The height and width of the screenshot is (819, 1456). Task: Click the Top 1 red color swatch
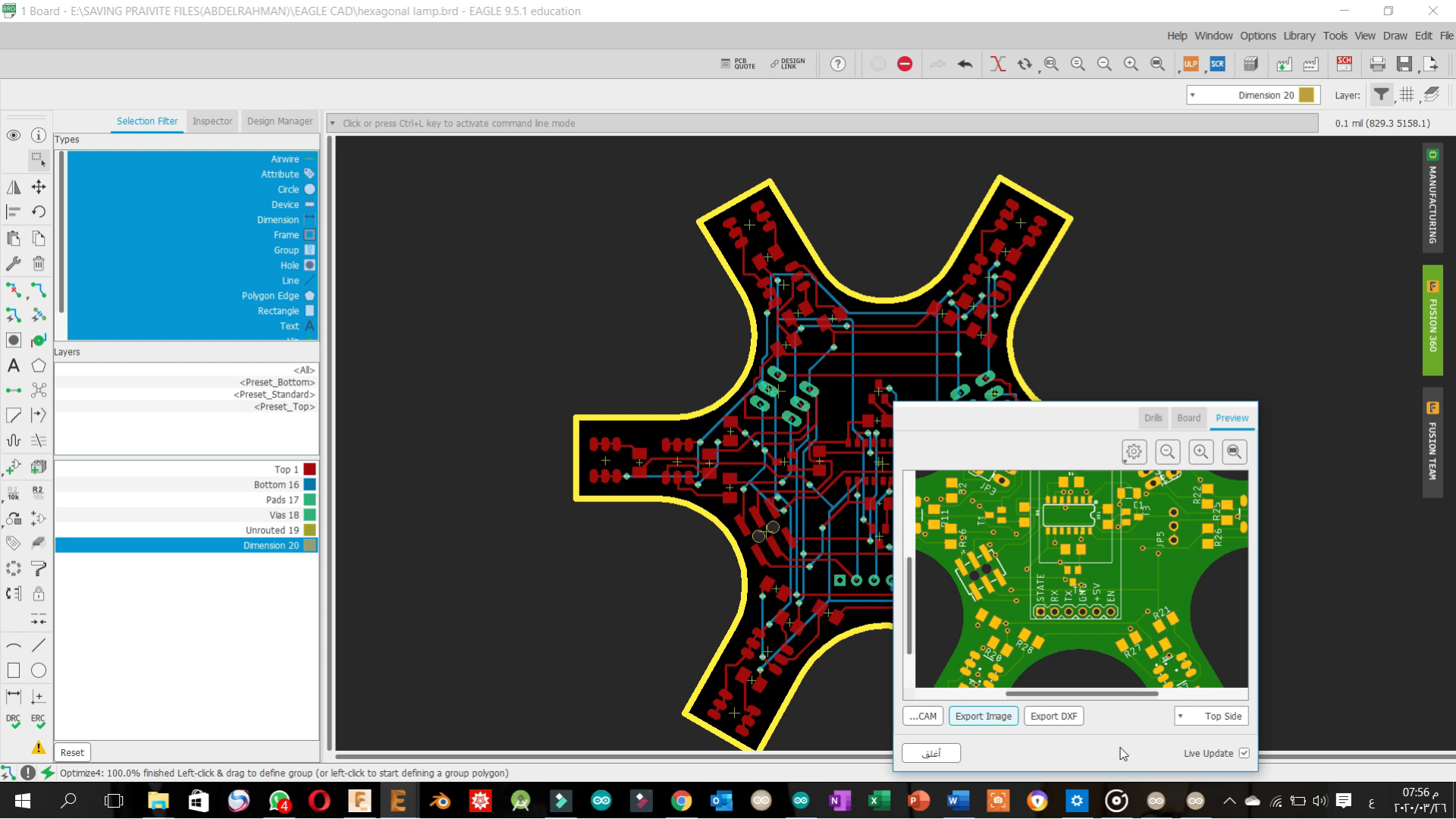click(309, 469)
